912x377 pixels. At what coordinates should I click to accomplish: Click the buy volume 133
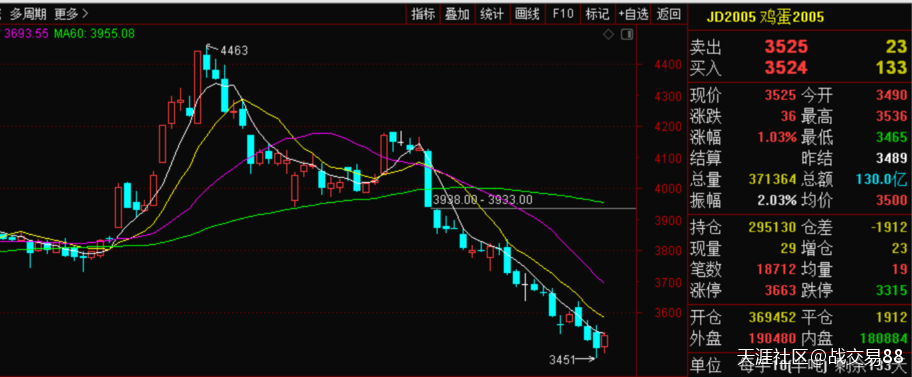(x=892, y=67)
